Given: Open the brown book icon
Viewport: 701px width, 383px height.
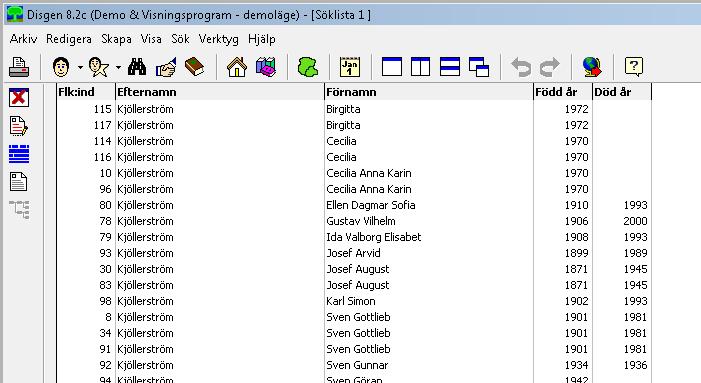Looking at the screenshot, I should 194,67.
